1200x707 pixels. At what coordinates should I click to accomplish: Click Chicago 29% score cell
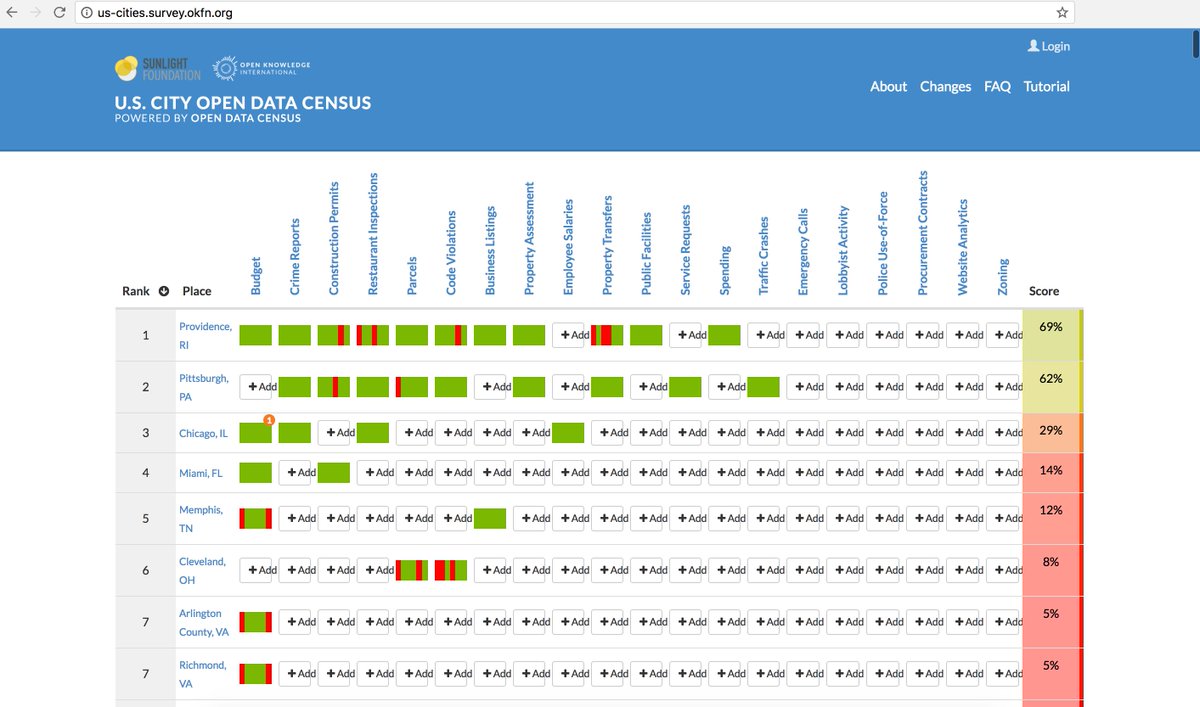[1053, 433]
